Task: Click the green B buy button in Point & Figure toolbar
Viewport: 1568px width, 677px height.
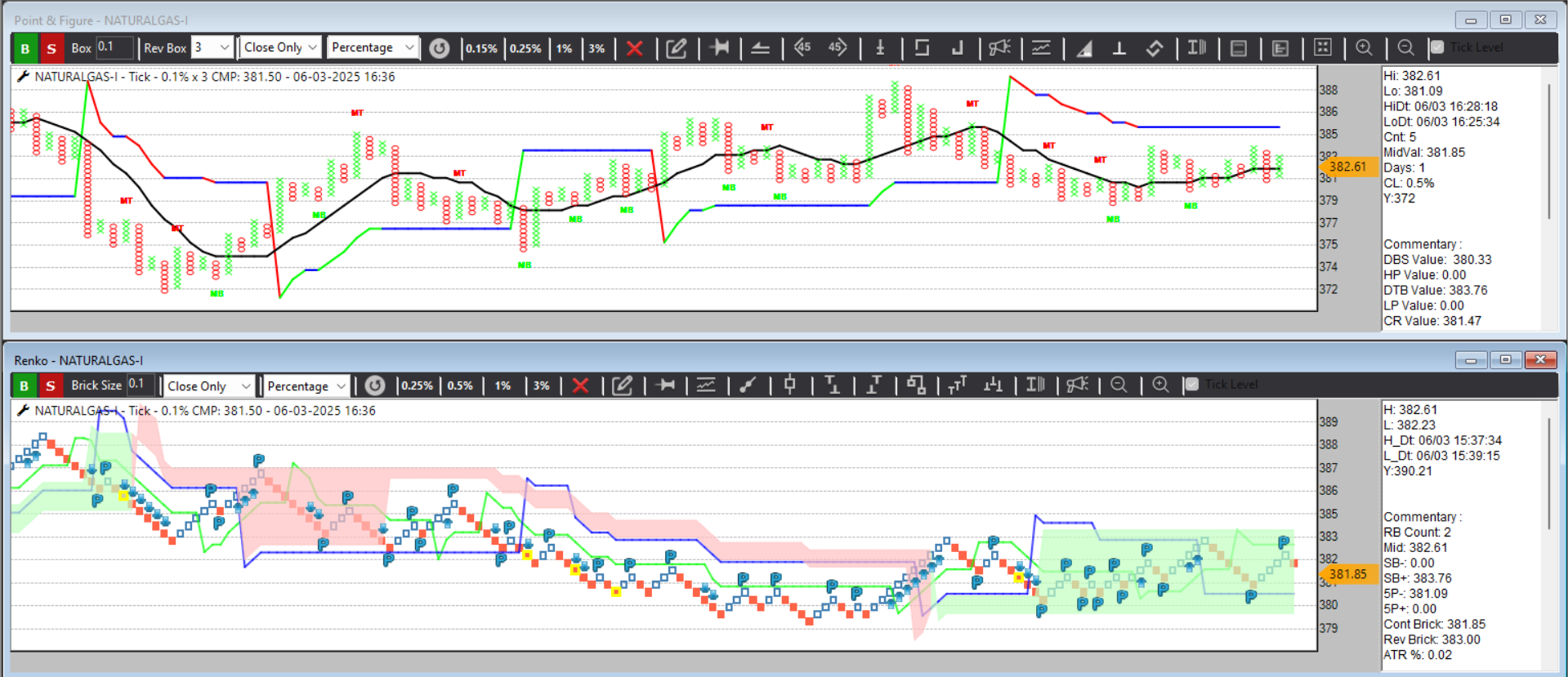Action: coord(25,48)
